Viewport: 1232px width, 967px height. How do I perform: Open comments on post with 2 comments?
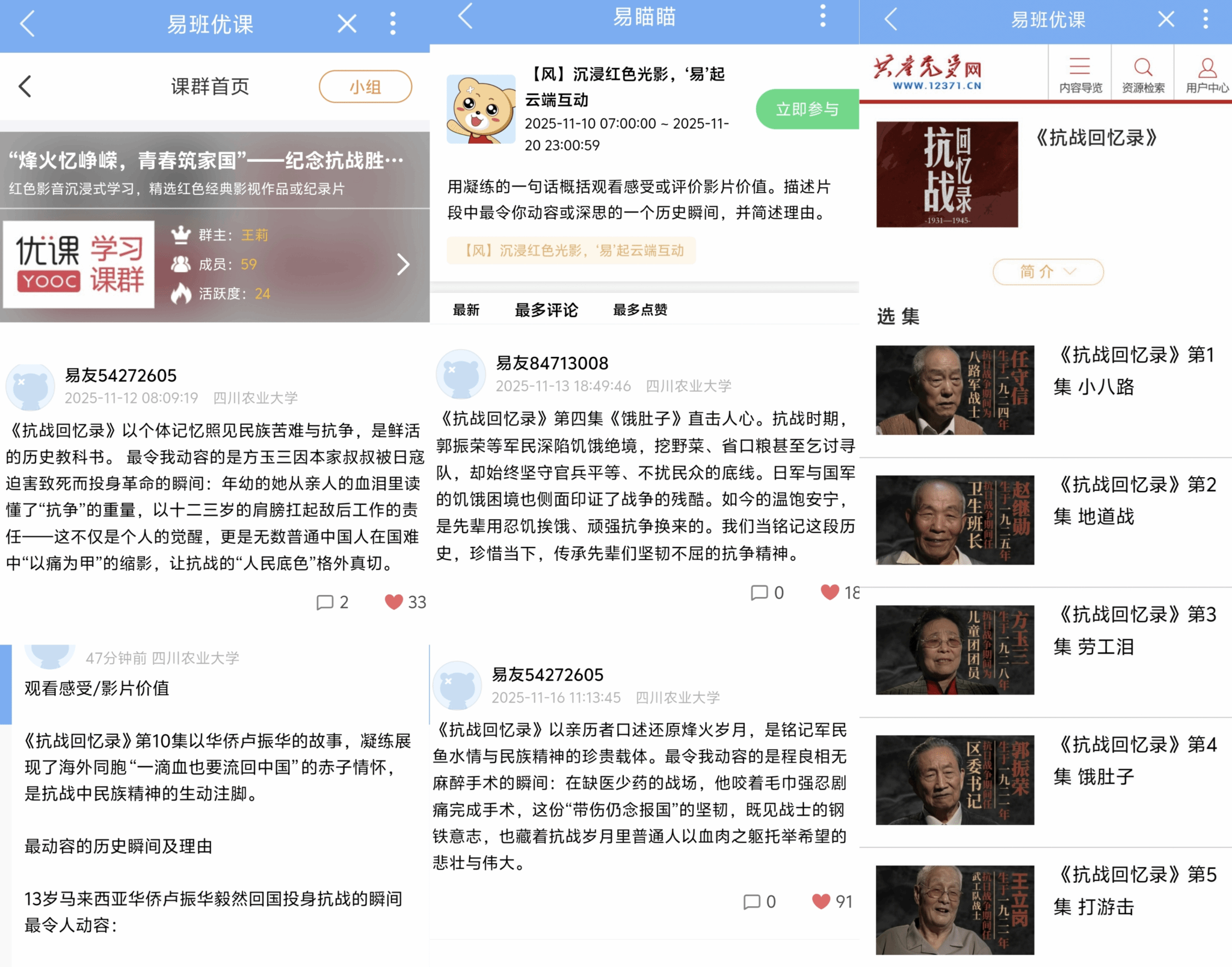tap(325, 602)
